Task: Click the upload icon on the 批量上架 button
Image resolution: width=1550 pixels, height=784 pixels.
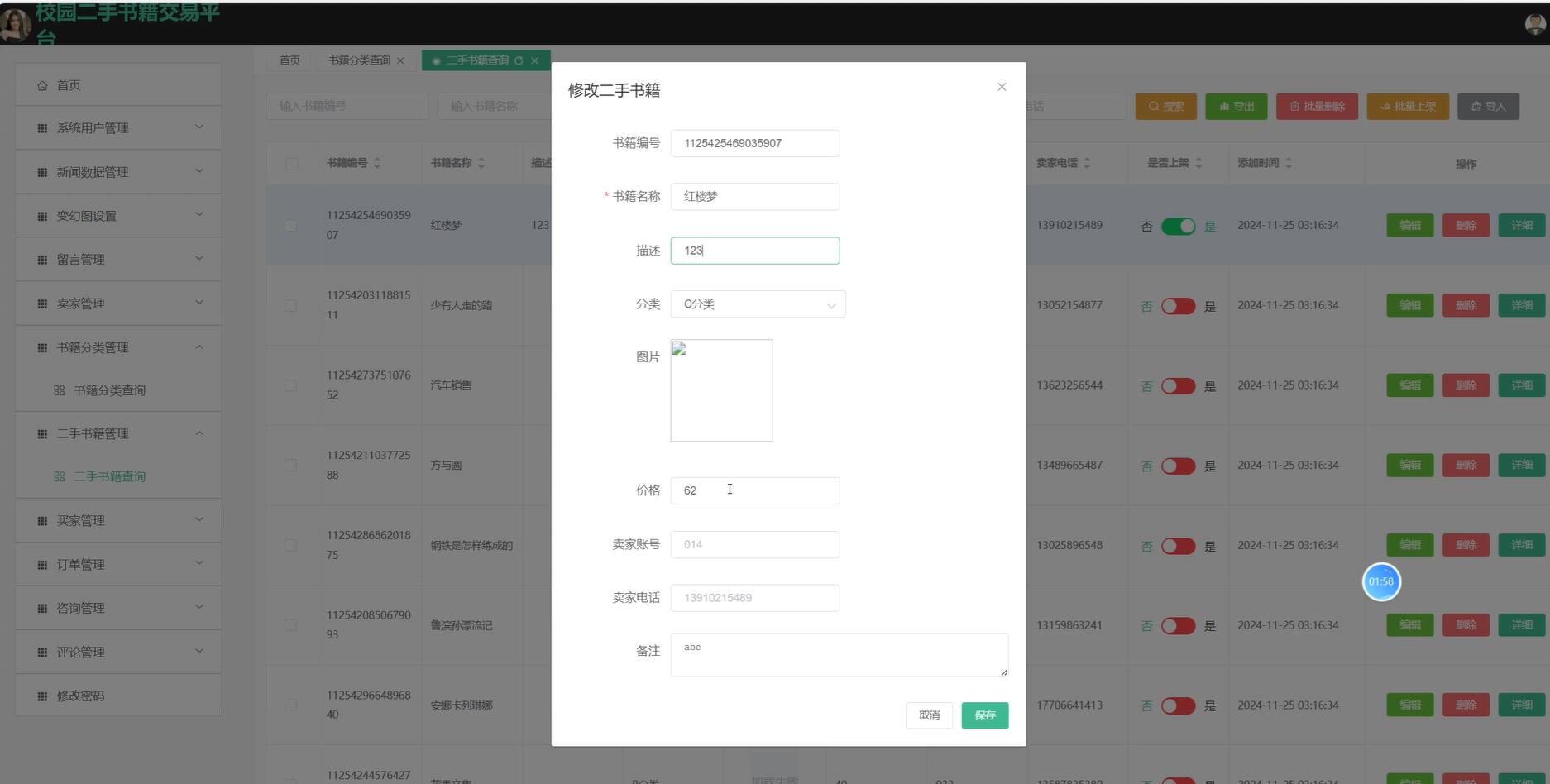Action: tap(1386, 106)
